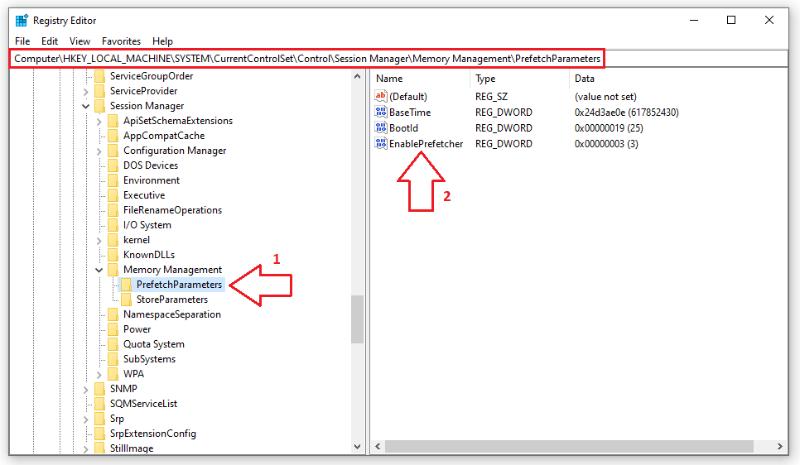Click the values pane scroll left arrow

tap(378, 446)
